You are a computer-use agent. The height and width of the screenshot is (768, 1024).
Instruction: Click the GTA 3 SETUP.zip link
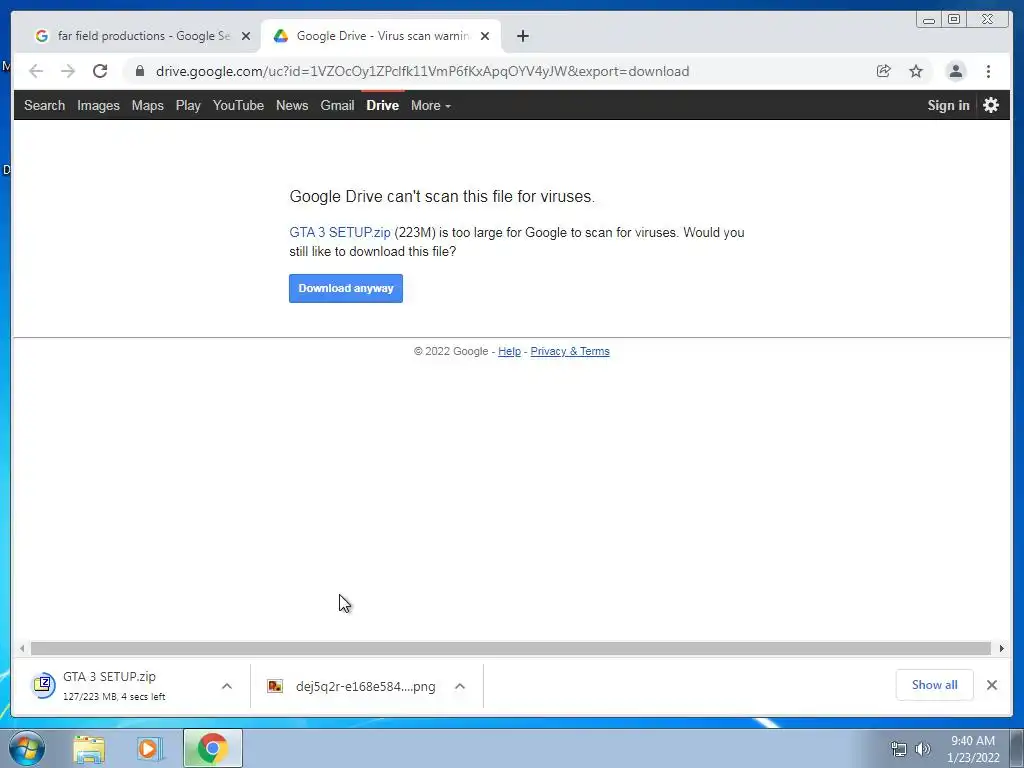pyautogui.click(x=340, y=232)
